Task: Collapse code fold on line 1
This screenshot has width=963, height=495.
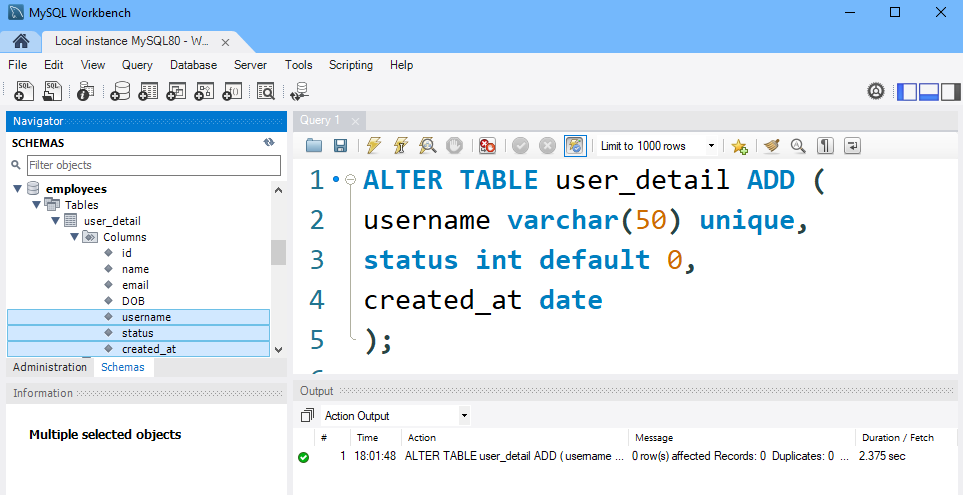Action: 351,179
